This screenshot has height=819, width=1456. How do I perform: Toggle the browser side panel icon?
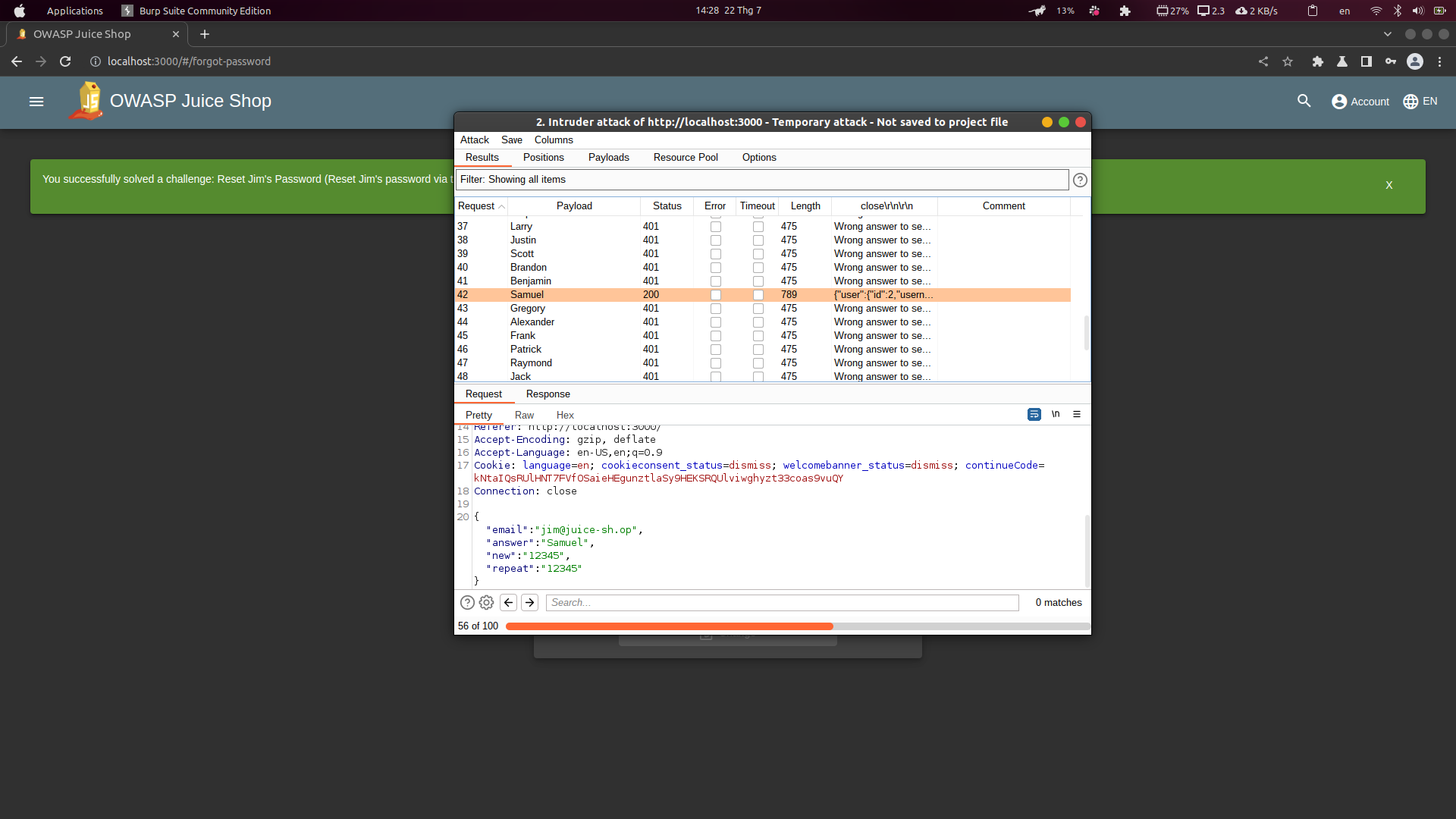pyautogui.click(x=1367, y=61)
